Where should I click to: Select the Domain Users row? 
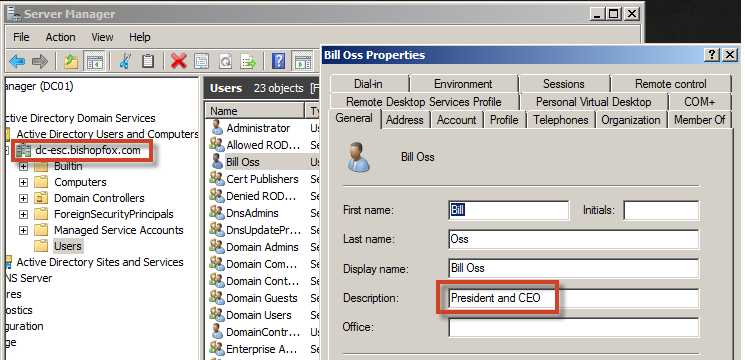[x=258, y=315]
